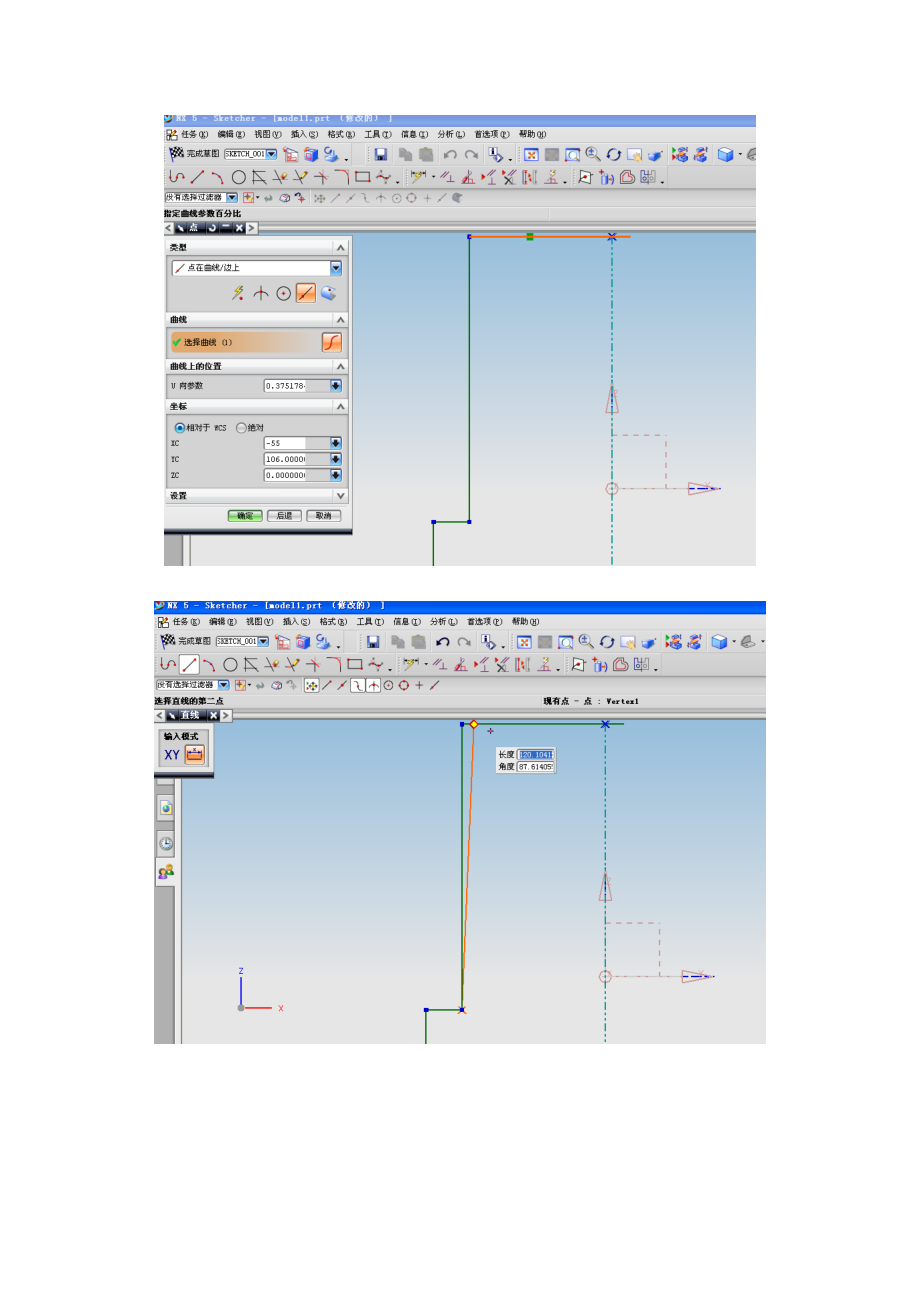Open the 帮助 menu in lower window

526,621
